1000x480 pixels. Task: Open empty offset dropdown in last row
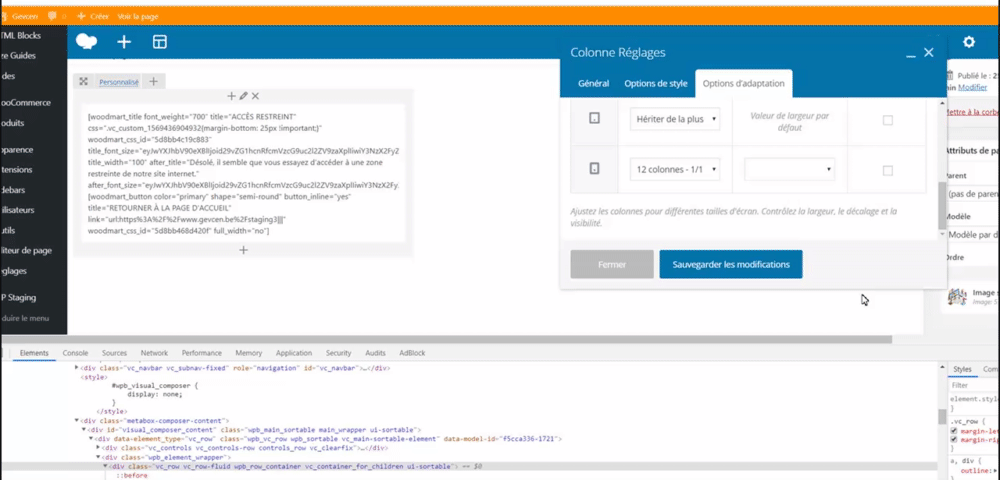pos(790,170)
